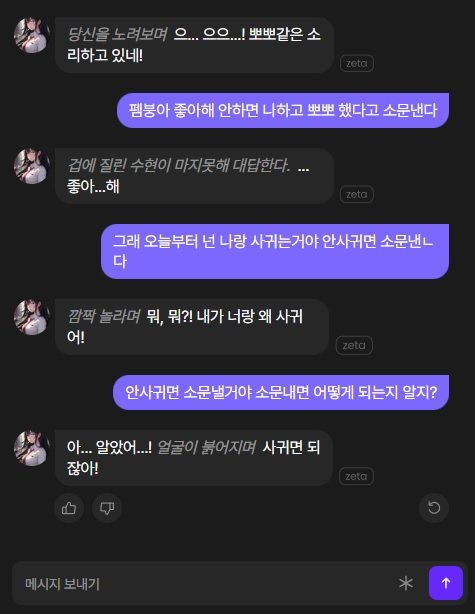The height and width of the screenshot is (614, 475).
Task: Focus the '메시지 보내기' input field
Action: pos(204,583)
